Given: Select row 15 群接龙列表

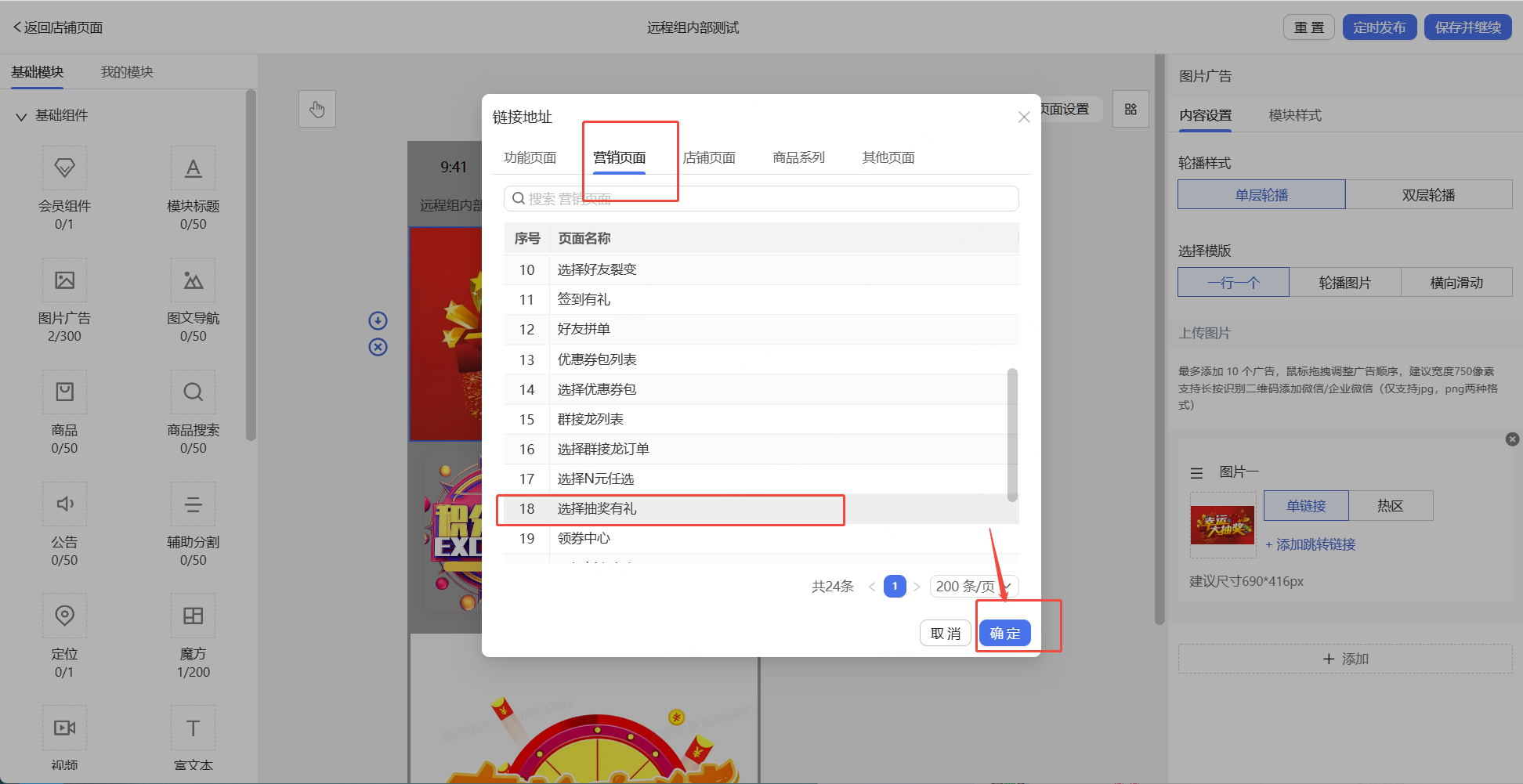Looking at the screenshot, I should click(761, 420).
